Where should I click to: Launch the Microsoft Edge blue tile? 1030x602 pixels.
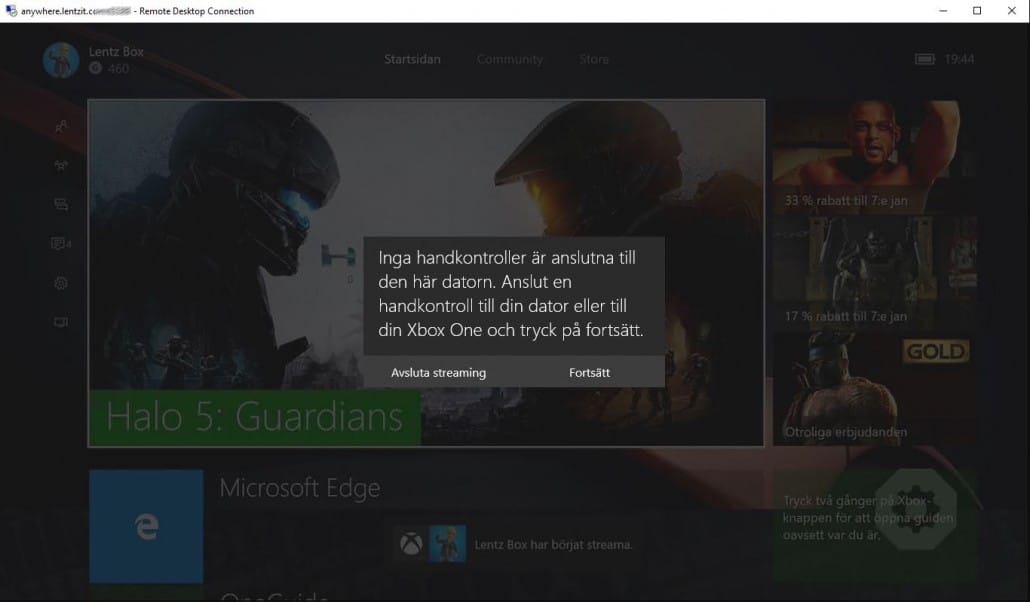(x=146, y=526)
